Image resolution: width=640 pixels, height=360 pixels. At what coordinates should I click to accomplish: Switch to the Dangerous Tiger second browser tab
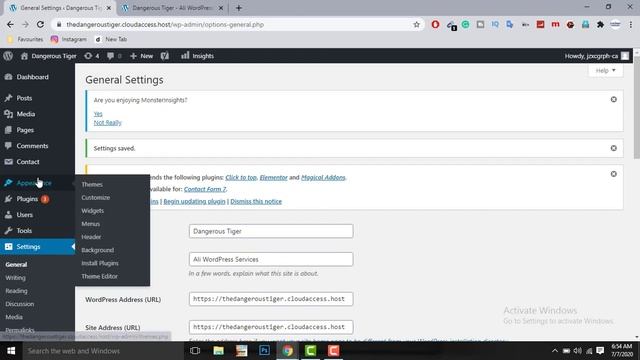tap(172, 8)
